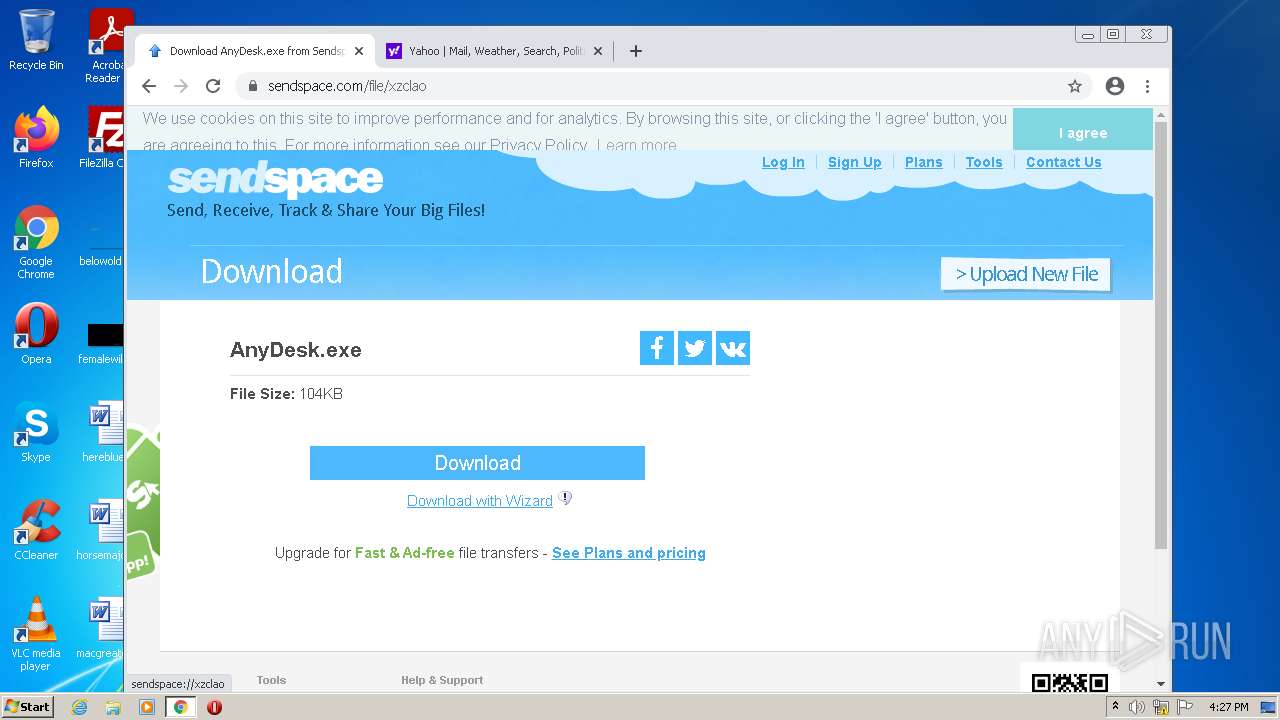The height and width of the screenshot is (720, 1280).
Task: Click the blue Download button
Action: click(x=477, y=463)
